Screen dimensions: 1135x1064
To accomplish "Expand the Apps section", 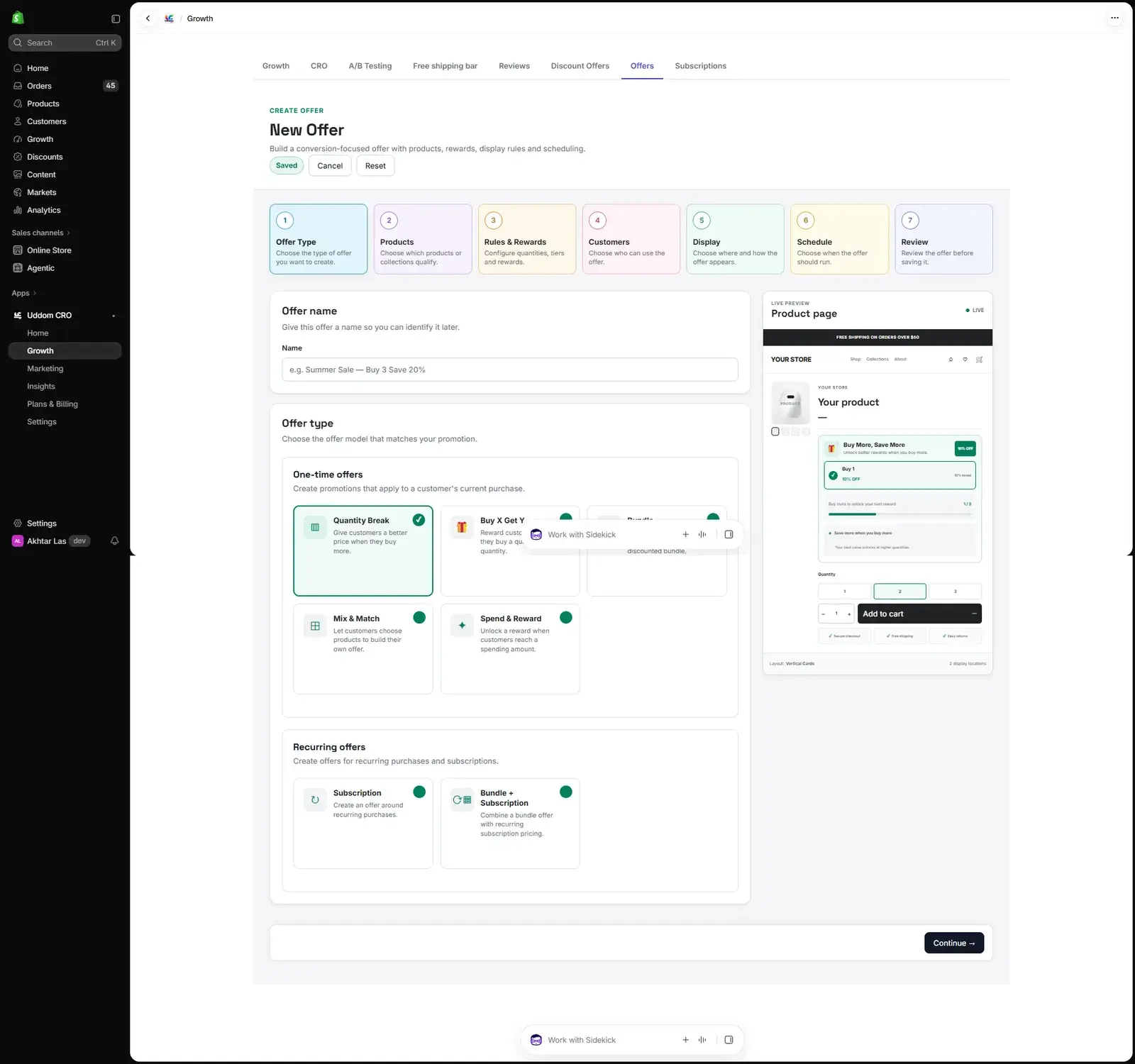I will tap(23, 293).
